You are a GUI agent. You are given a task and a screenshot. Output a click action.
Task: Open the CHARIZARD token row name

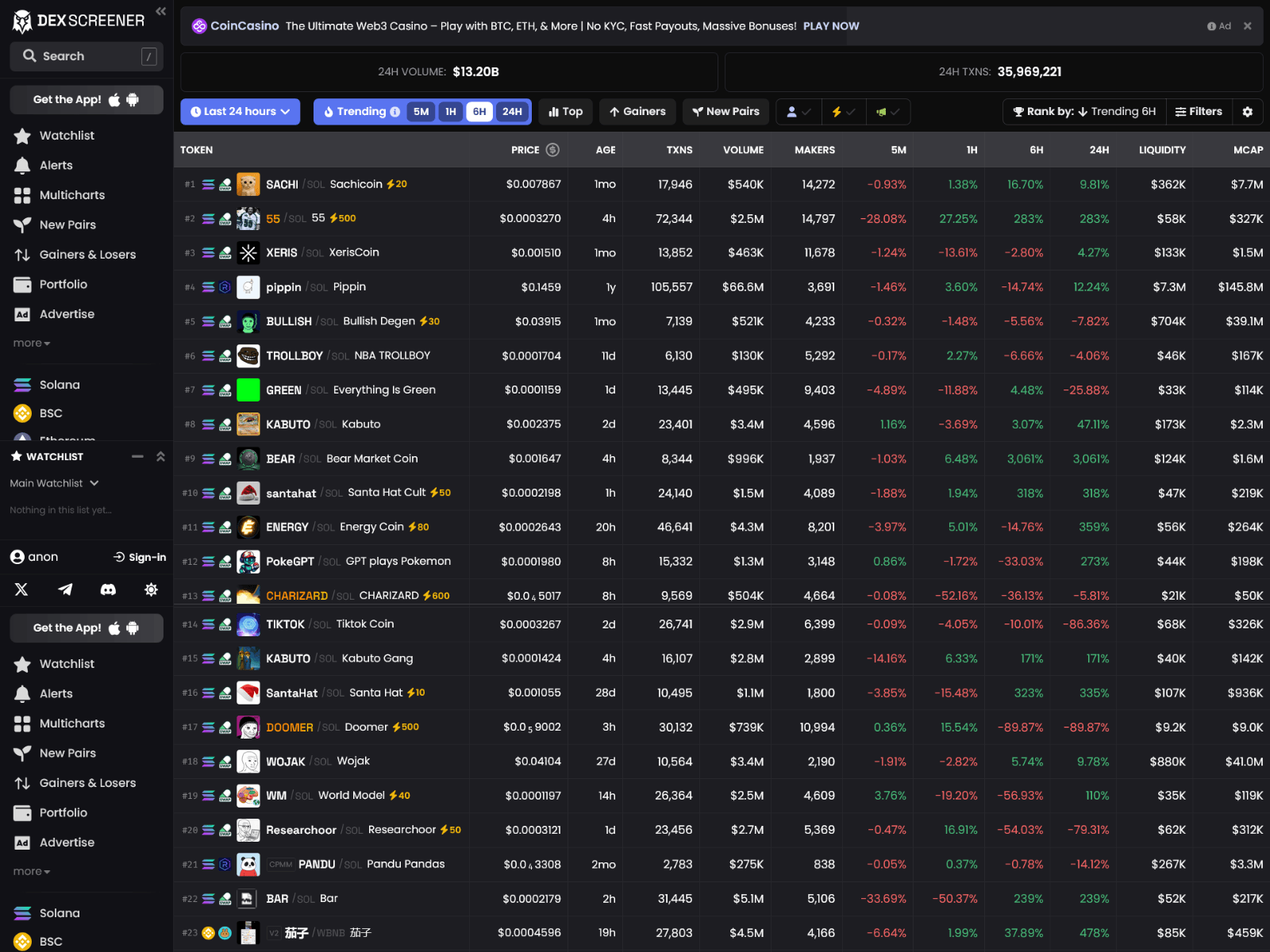297,596
